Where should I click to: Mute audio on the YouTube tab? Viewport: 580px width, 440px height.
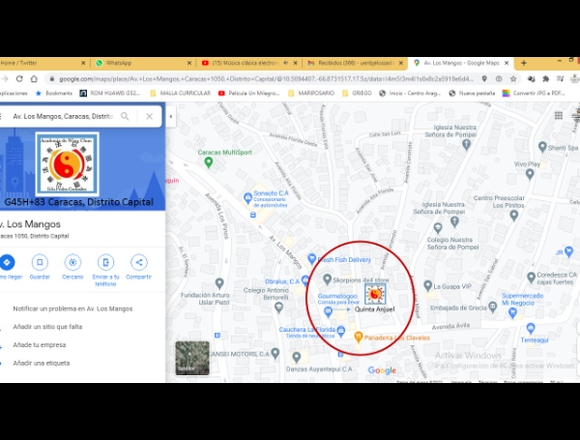pos(286,63)
